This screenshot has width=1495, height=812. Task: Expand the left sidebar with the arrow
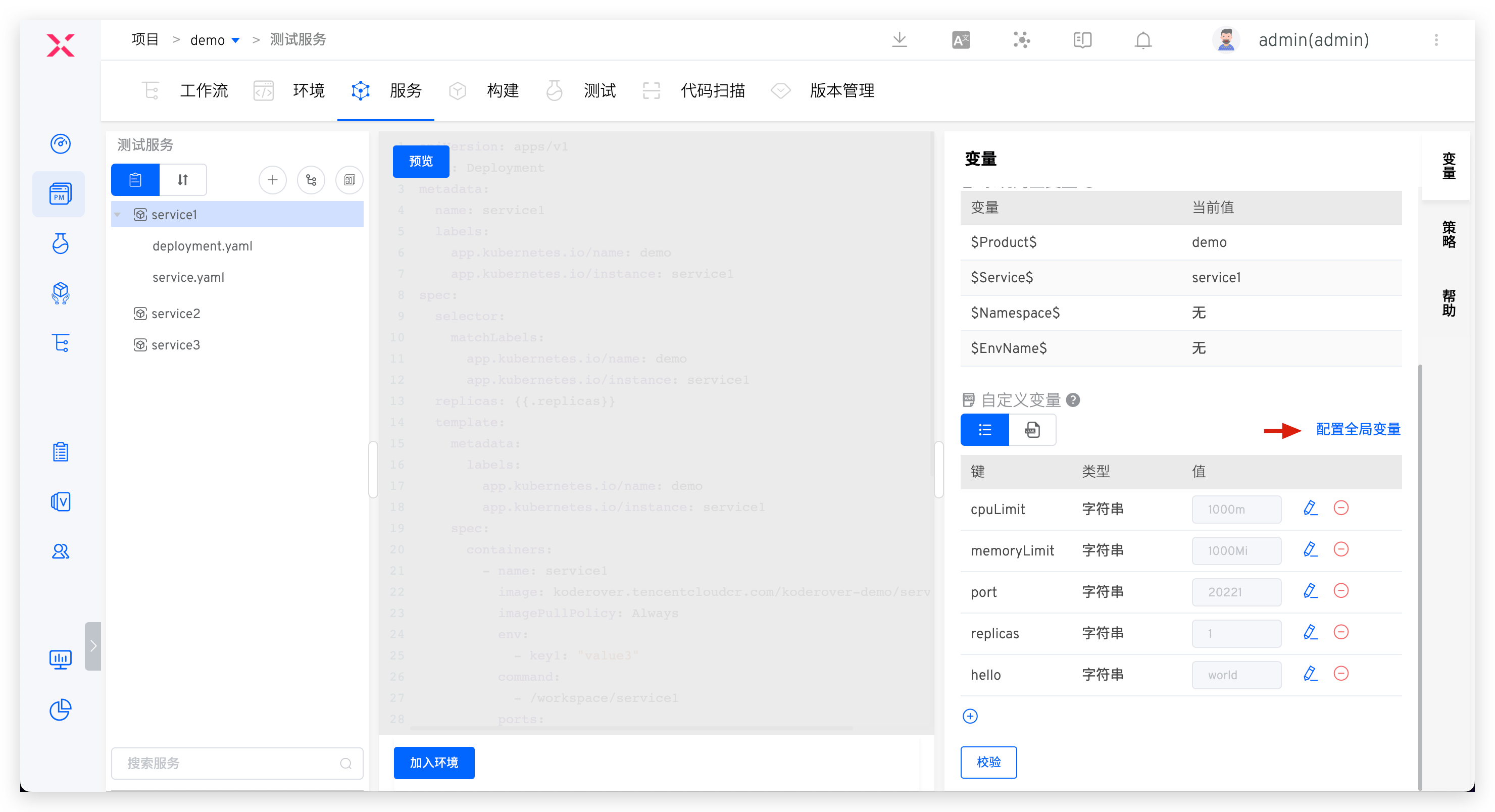click(x=93, y=646)
